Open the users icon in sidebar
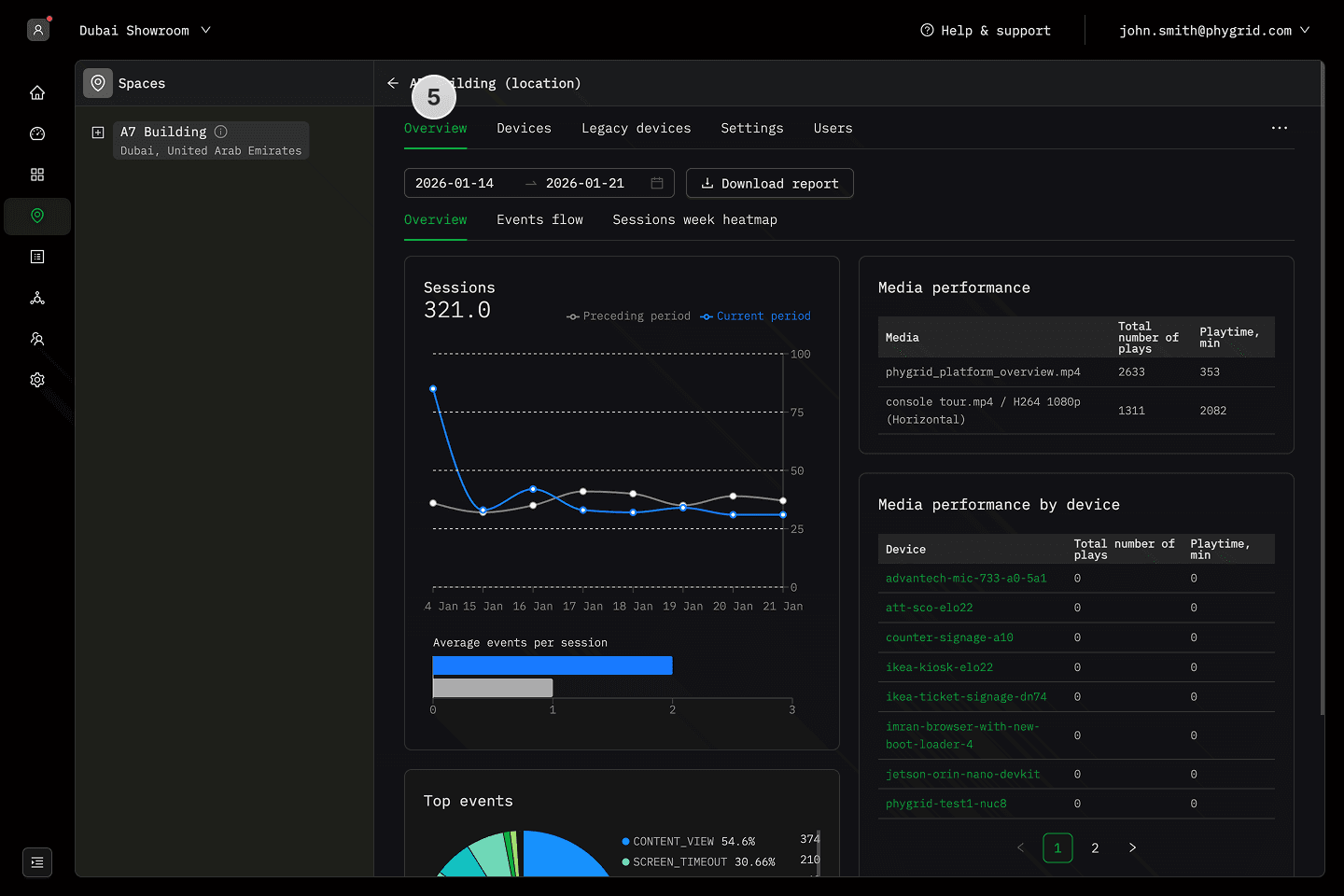 click(37, 339)
